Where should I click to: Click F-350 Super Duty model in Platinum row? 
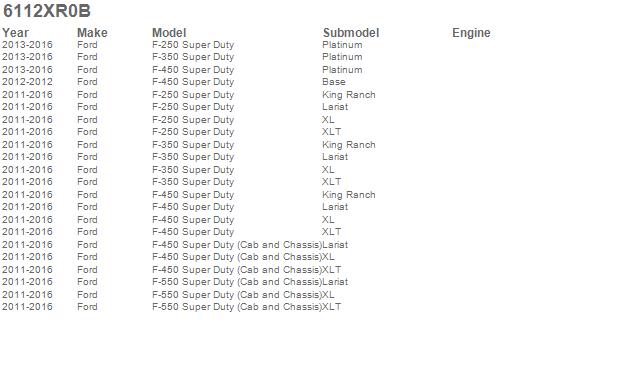[x=193, y=57]
